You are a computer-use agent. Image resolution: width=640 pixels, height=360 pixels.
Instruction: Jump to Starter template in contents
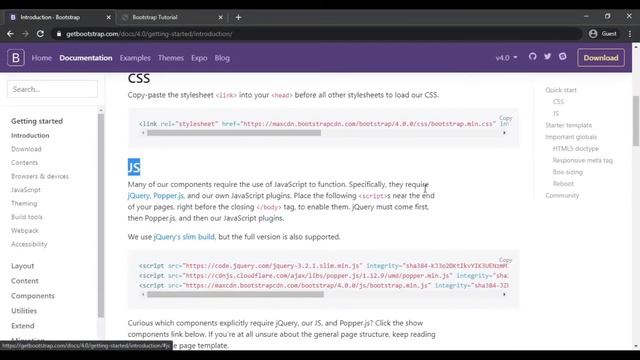point(569,125)
